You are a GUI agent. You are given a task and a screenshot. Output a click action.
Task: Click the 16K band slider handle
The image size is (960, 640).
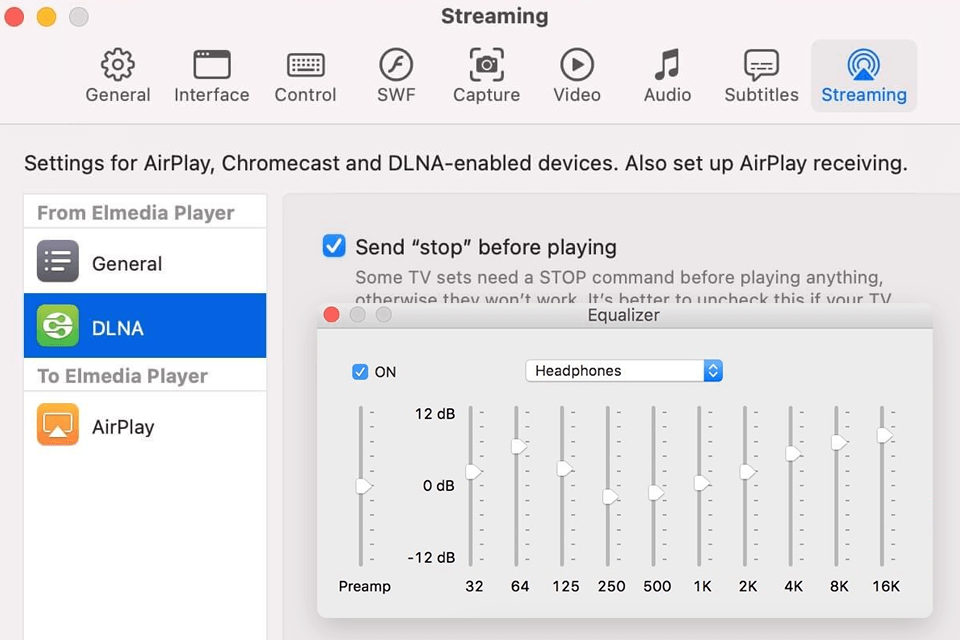[x=885, y=435]
